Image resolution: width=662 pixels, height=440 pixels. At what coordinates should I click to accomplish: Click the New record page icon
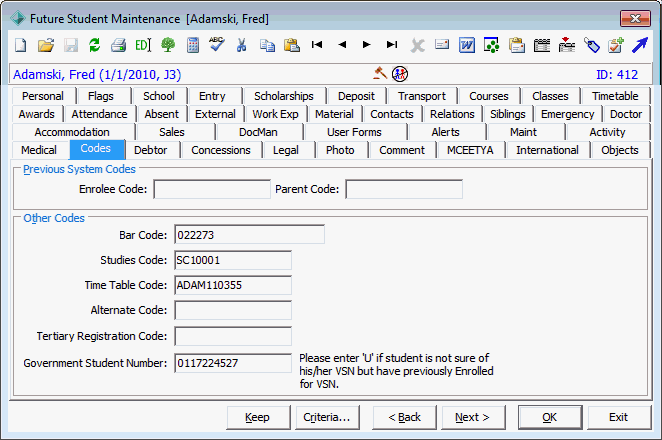(20, 45)
